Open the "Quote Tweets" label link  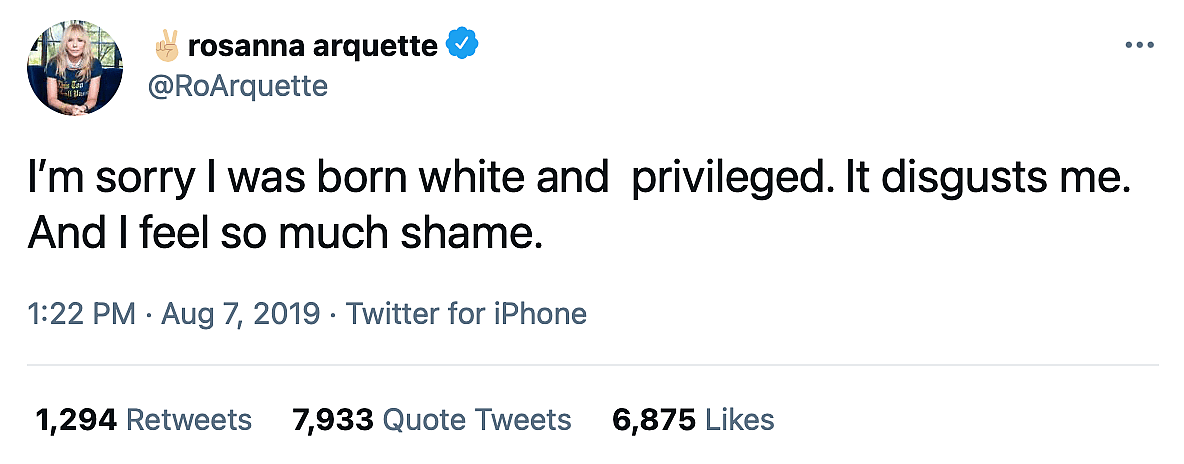click(478, 419)
